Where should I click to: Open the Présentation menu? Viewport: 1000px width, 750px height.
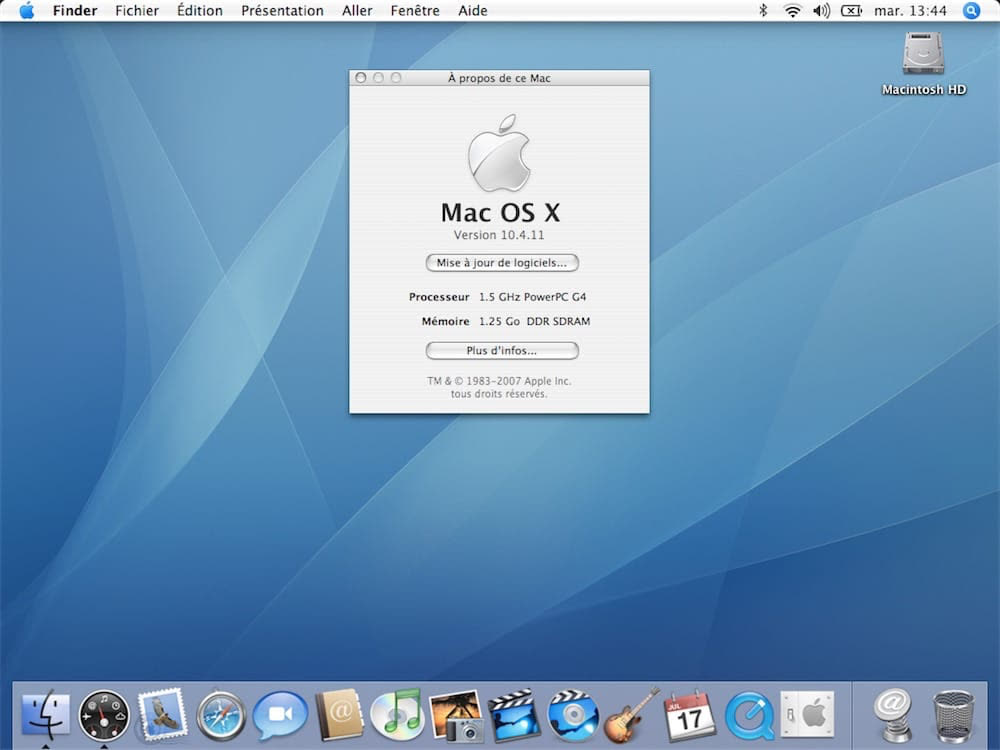(282, 11)
